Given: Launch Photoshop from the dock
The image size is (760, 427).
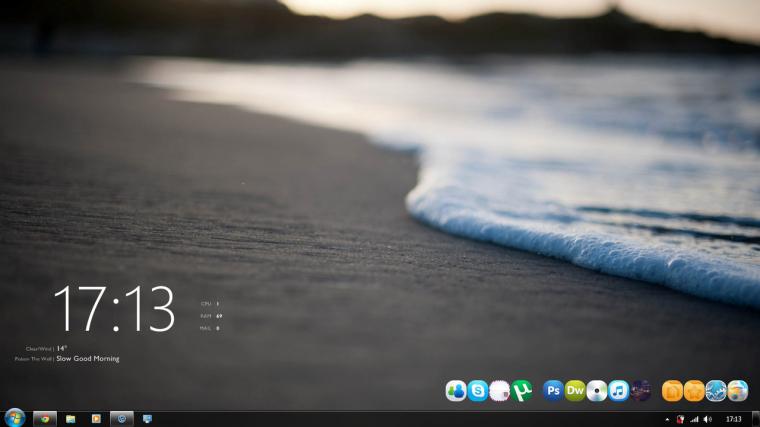Looking at the screenshot, I should pyautogui.click(x=553, y=391).
